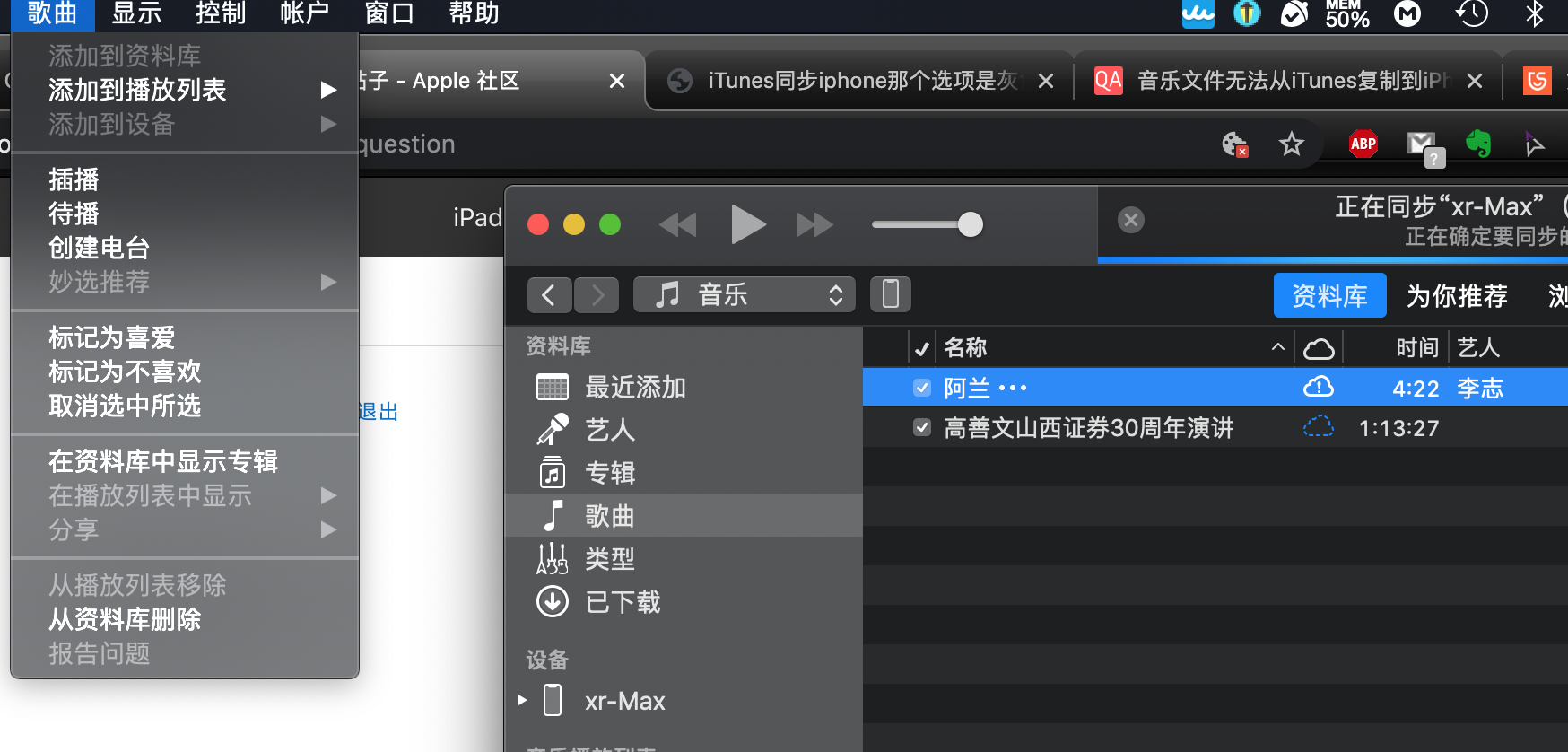The height and width of the screenshot is (752, 1568).
Task: Click the iPhone device icon in toolbar
Action: tap(890, 294)
